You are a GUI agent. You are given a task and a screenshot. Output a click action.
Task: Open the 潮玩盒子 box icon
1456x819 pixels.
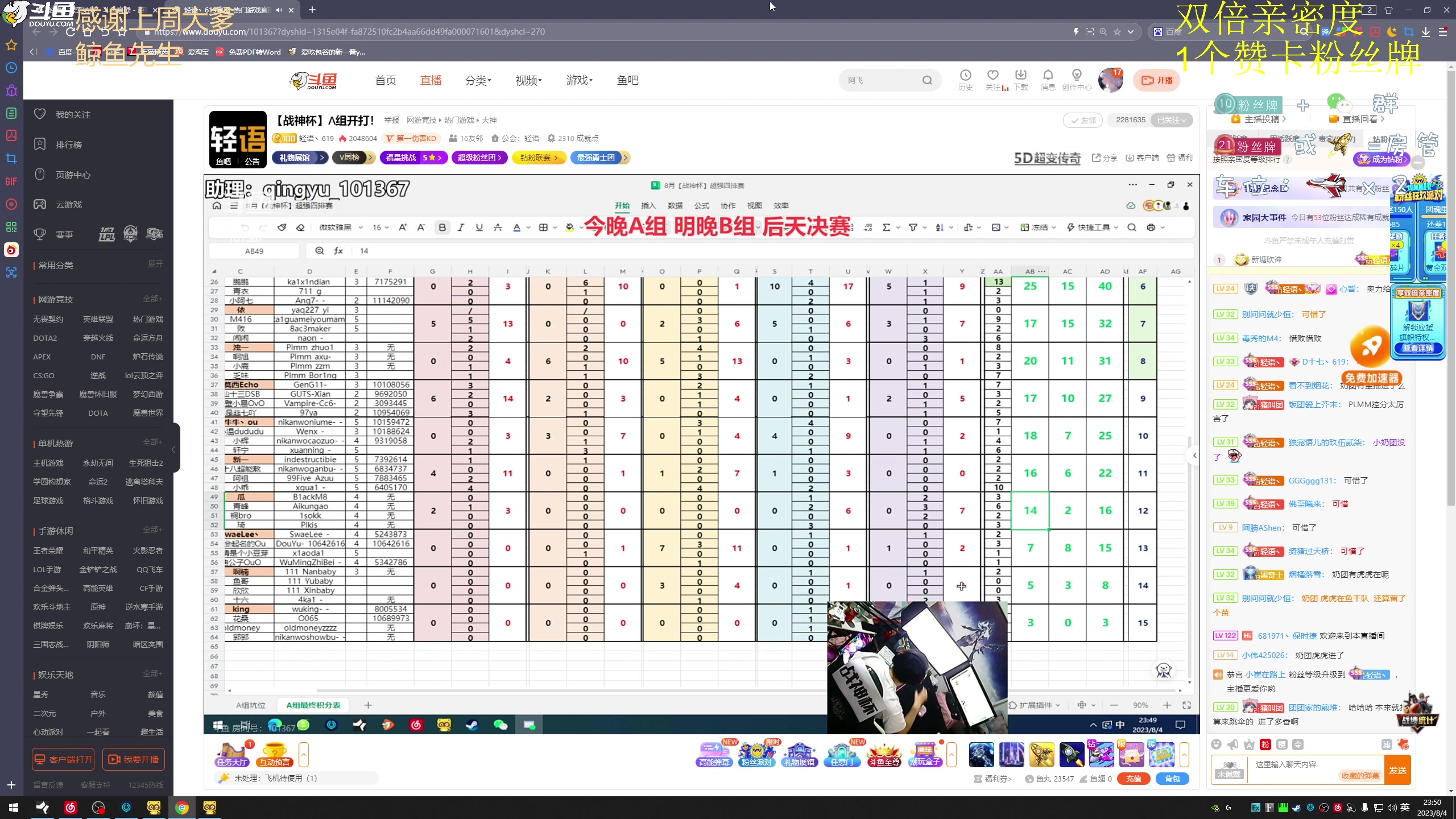point(925,755)
